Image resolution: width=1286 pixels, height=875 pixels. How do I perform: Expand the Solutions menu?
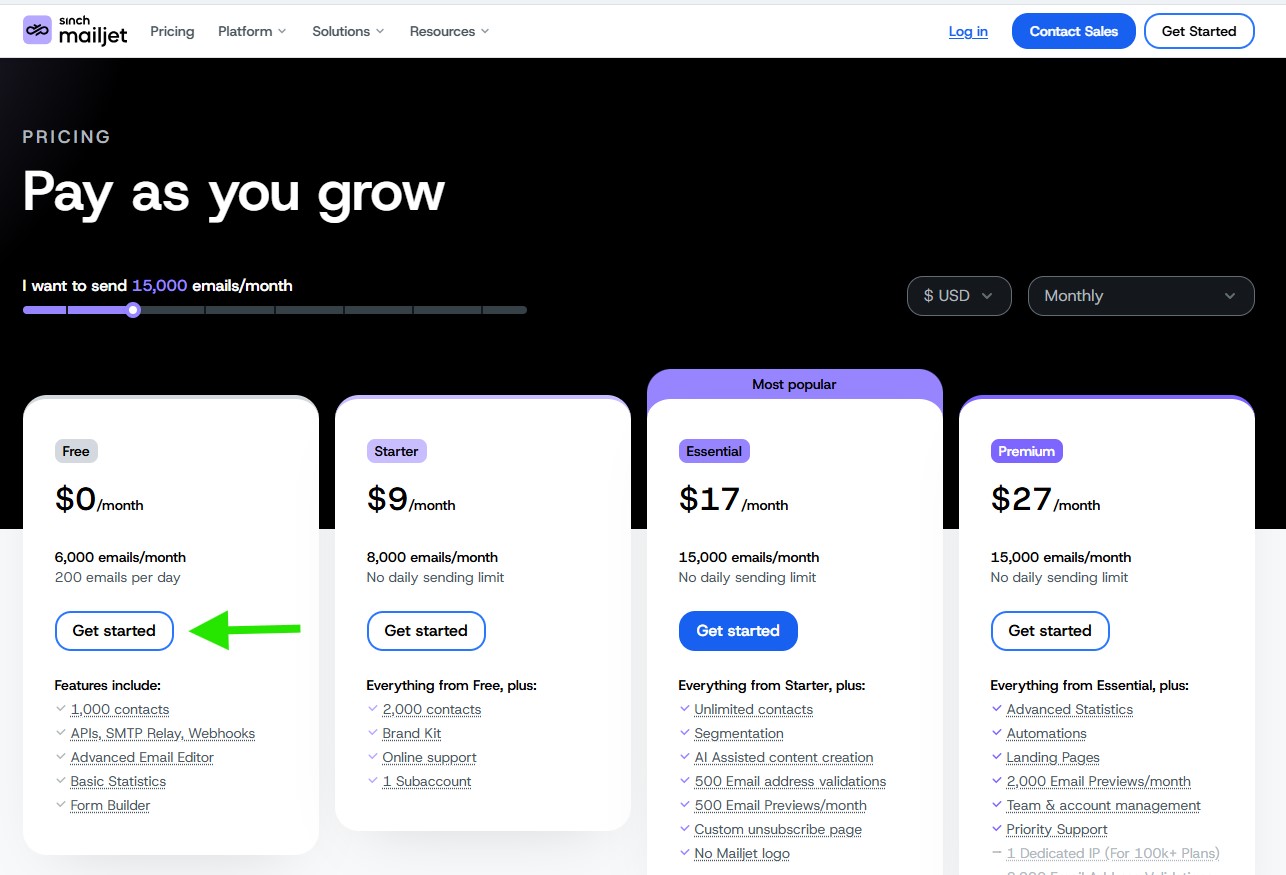[348, 31]
